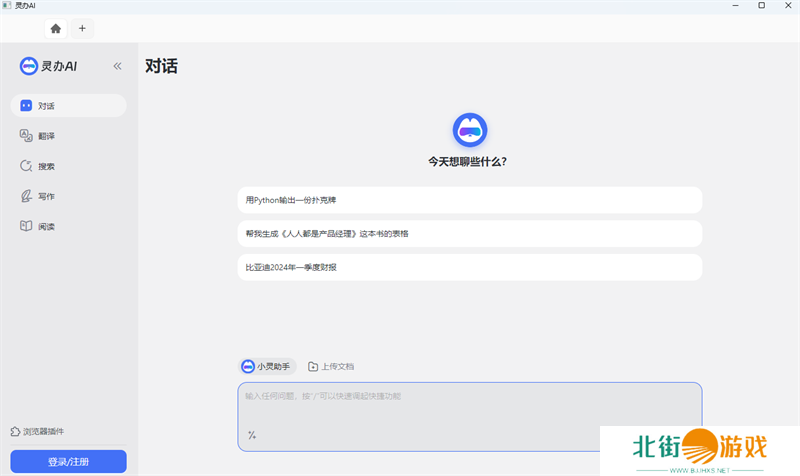Open the home tab icon
800x476 pixels.
coord(56,28)
